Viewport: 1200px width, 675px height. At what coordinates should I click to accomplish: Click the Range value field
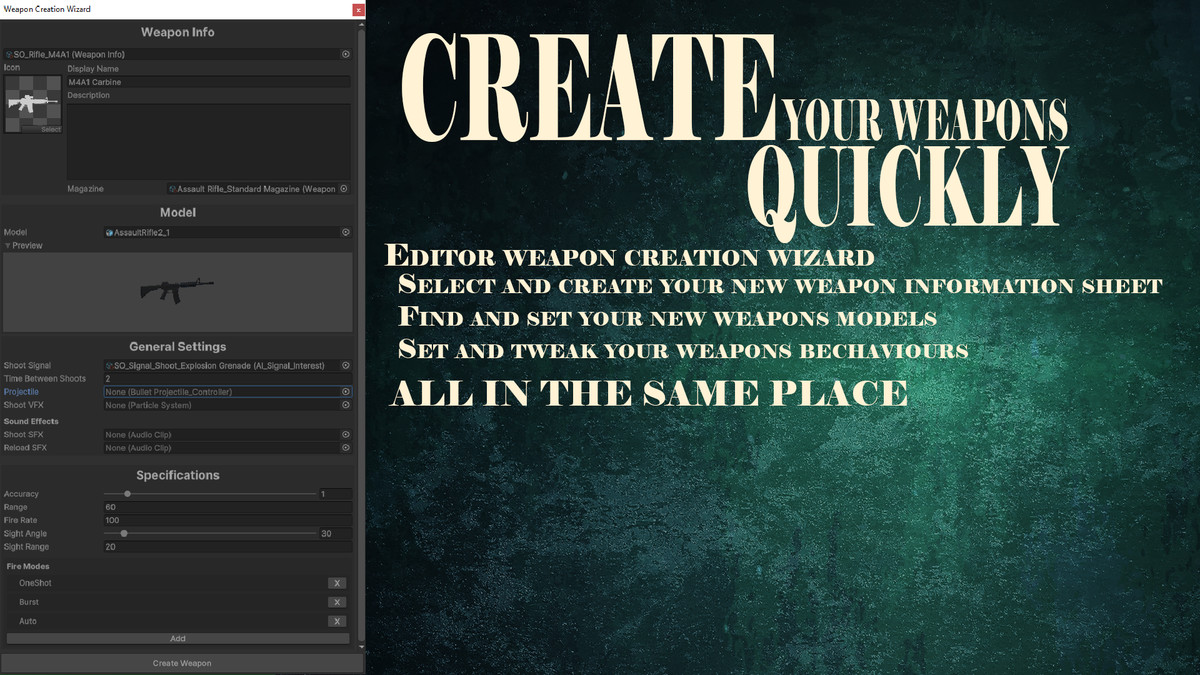[x=228, y=507]
